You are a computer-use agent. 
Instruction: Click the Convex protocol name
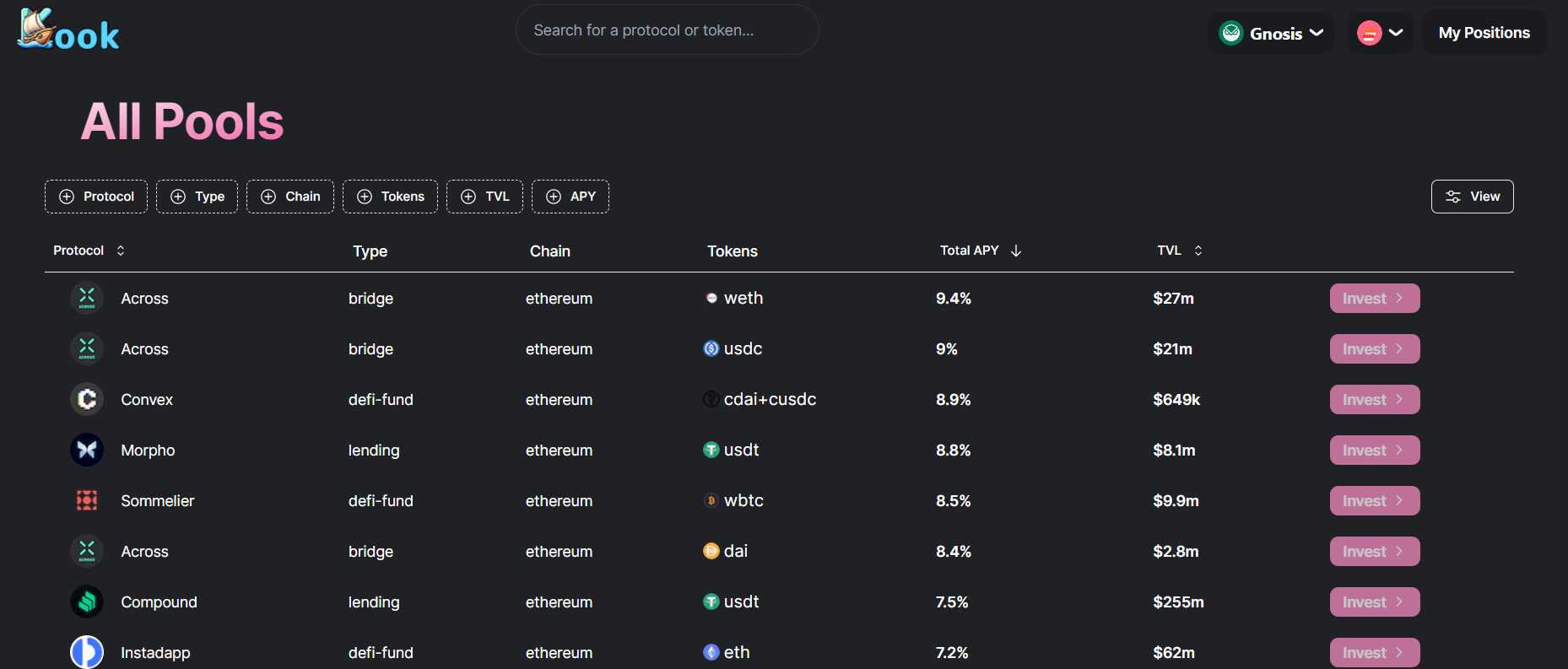pos(147,400)
